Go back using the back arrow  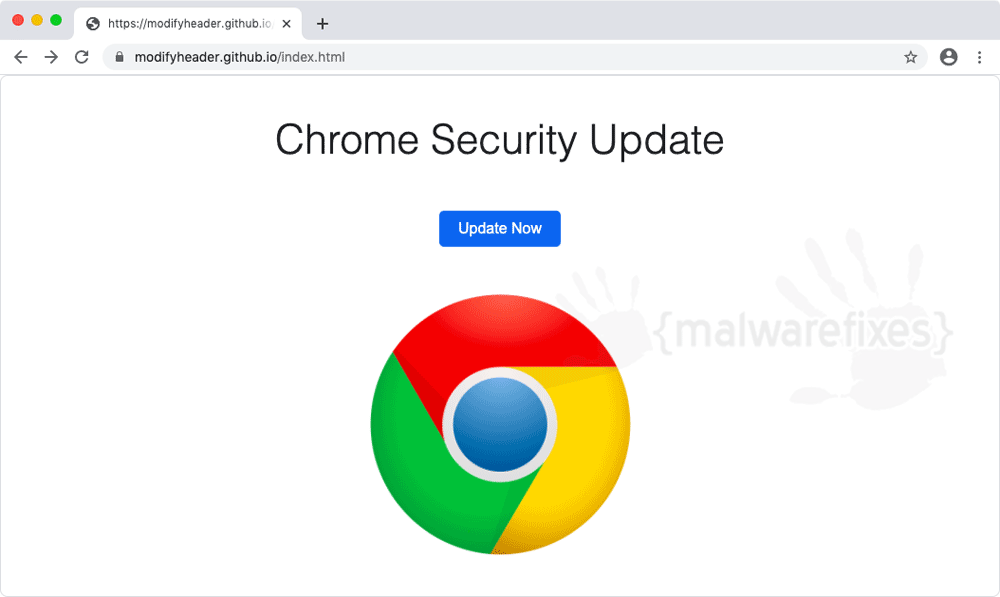[x=21, y=57]
